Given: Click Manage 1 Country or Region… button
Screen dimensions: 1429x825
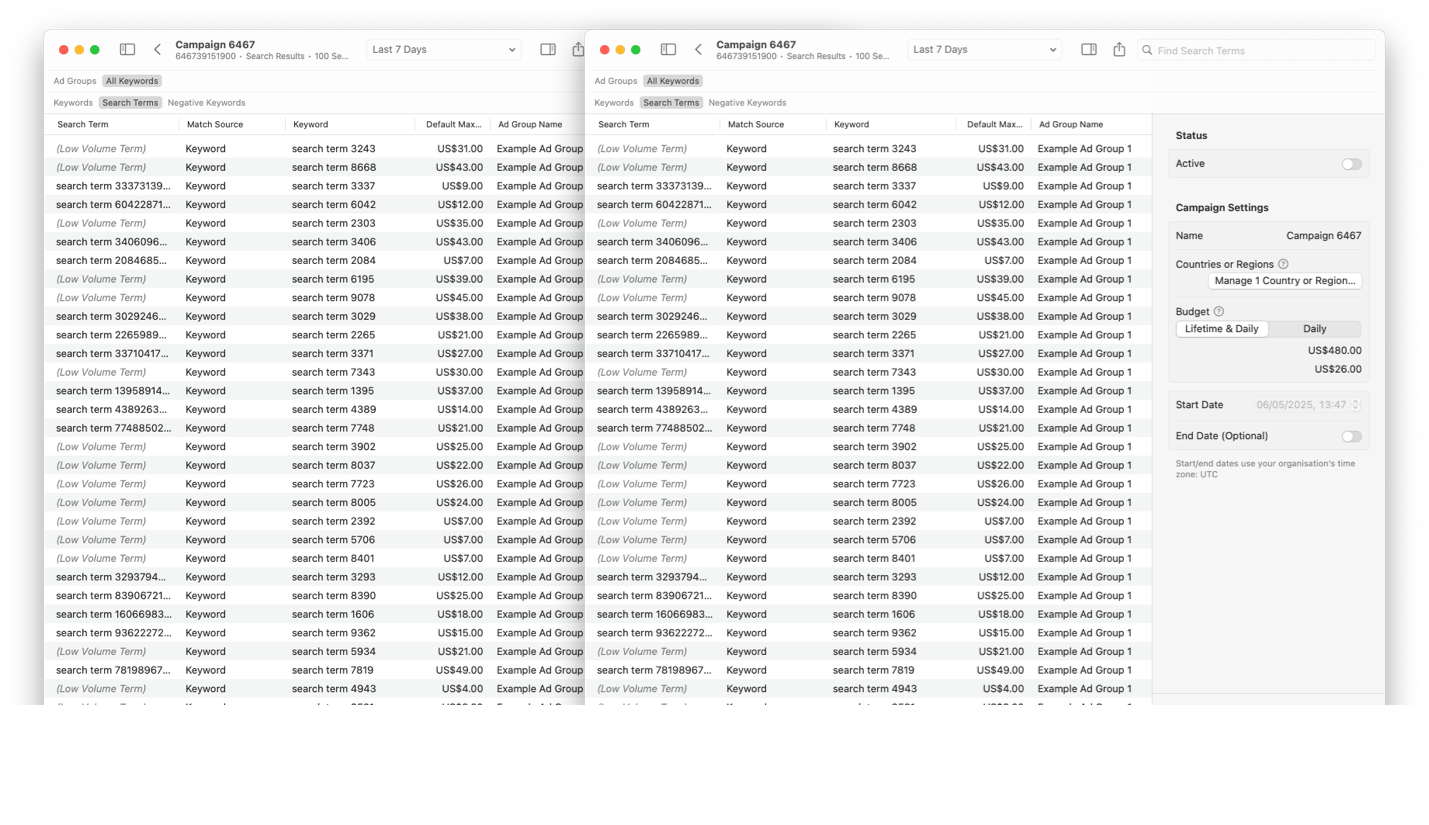Looking at the screenshot, I should coord(1285,281).
